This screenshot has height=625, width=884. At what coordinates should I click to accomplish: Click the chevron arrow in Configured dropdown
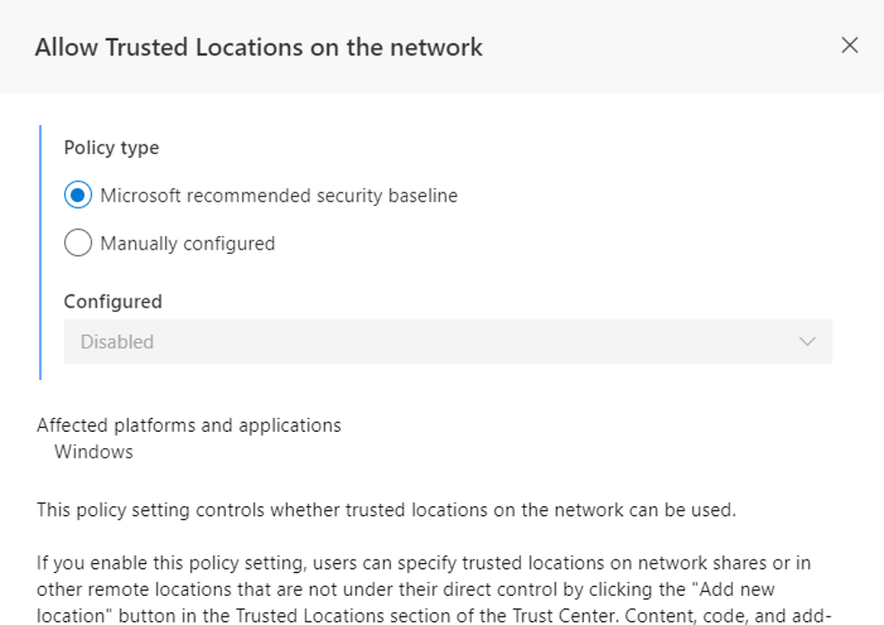point(807,342)
